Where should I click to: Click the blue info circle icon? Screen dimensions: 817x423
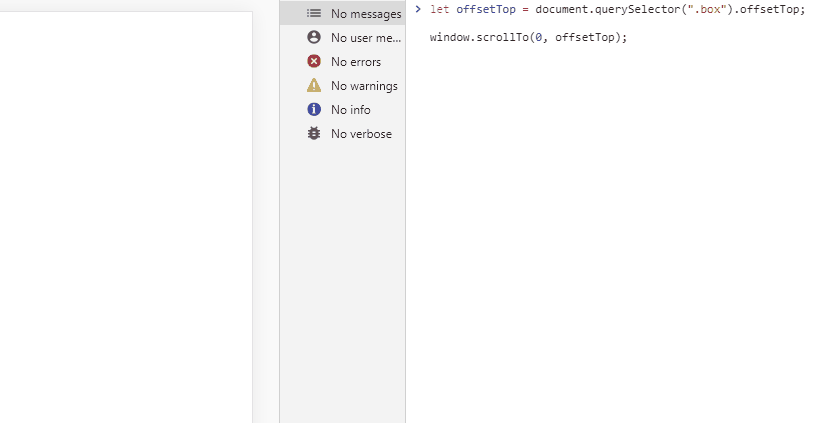(314, 109)
